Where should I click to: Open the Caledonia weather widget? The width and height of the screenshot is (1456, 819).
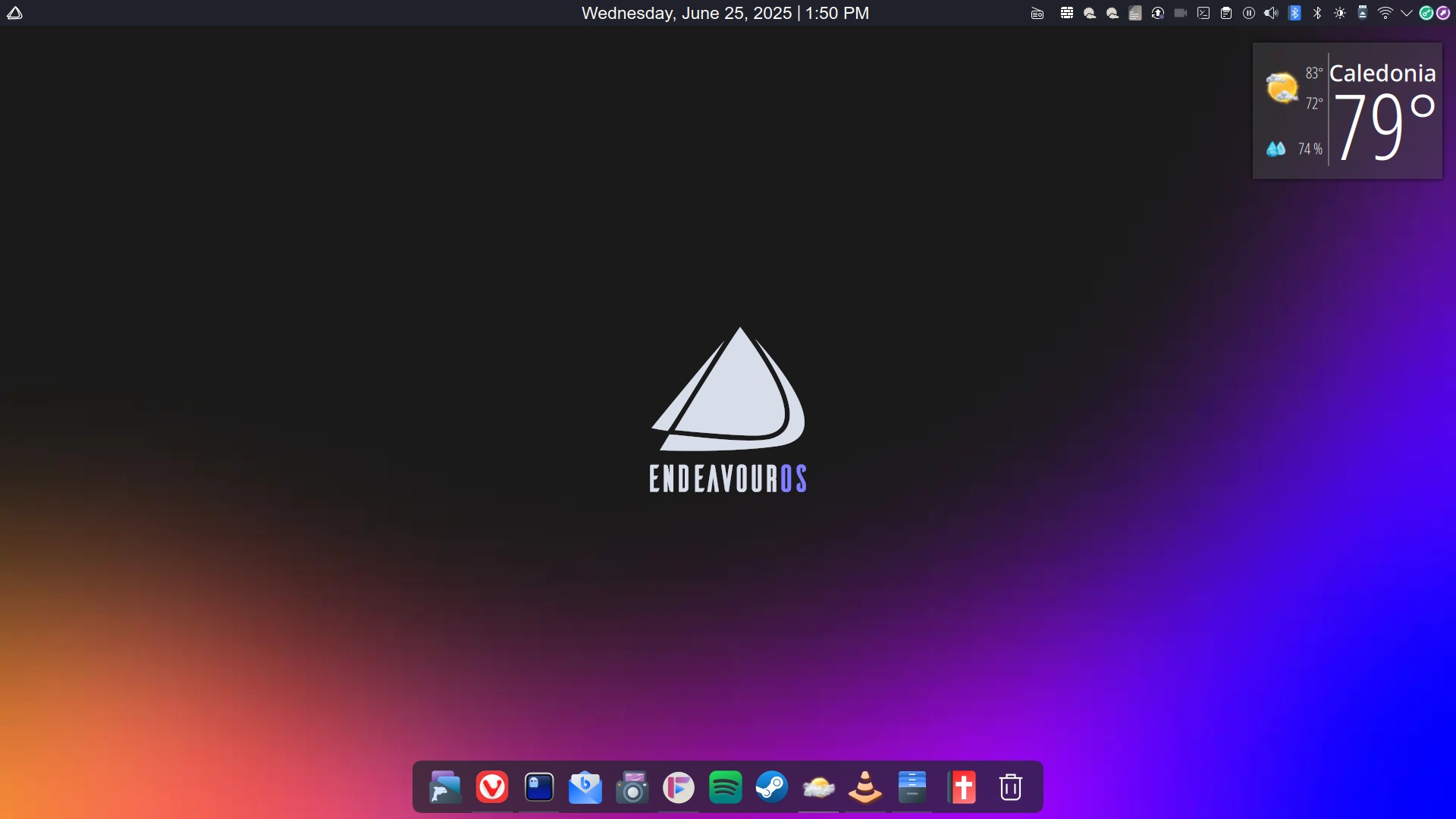pos(1347,111)
